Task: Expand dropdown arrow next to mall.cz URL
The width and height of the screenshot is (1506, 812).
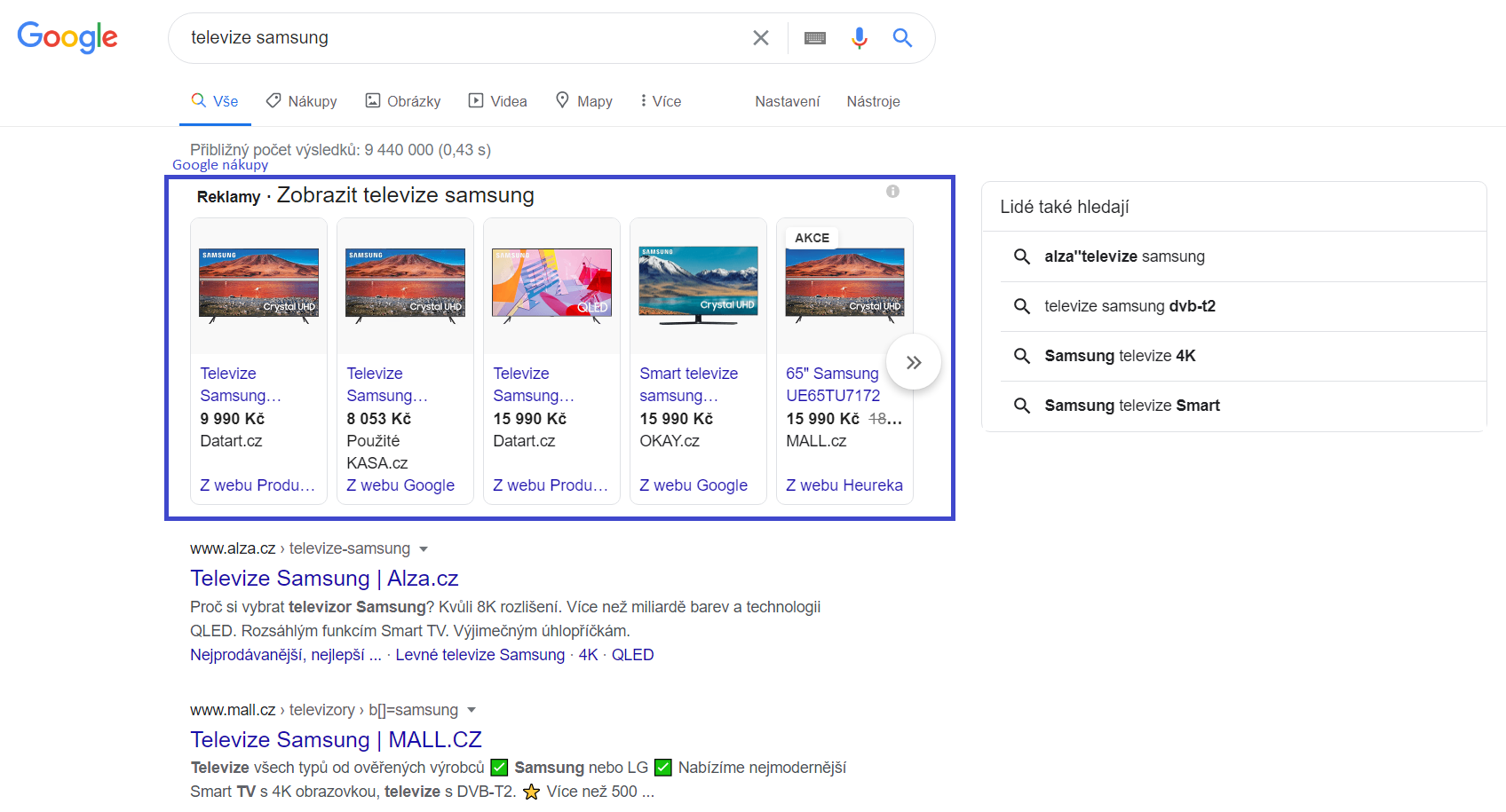Action: coord(472,710)
